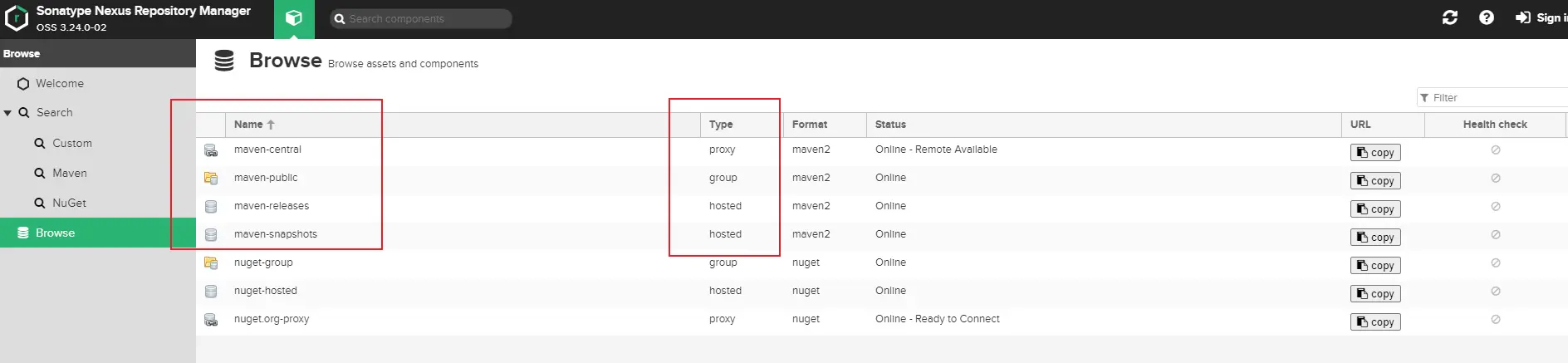Click health check icon for maven-central
The width and height of the screenshot is (1568, 363).
(x=1496, y=150)
